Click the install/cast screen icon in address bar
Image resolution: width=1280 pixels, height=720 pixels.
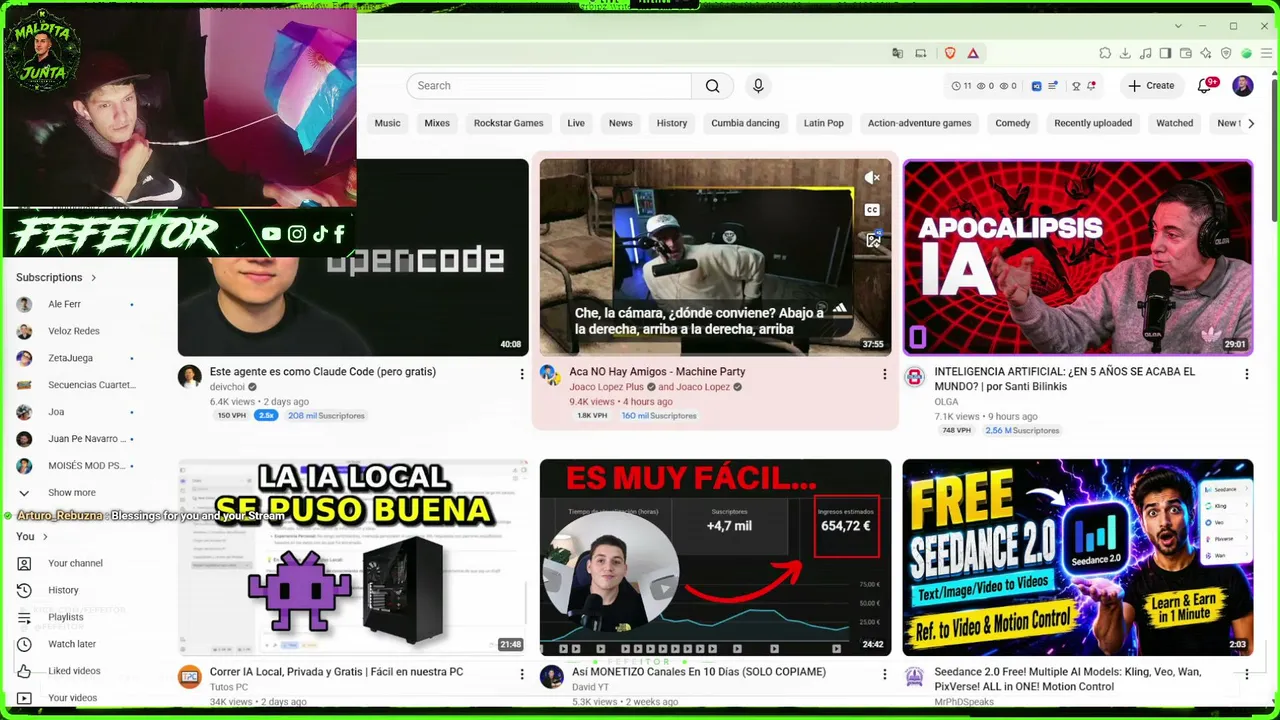pos(921,53)
